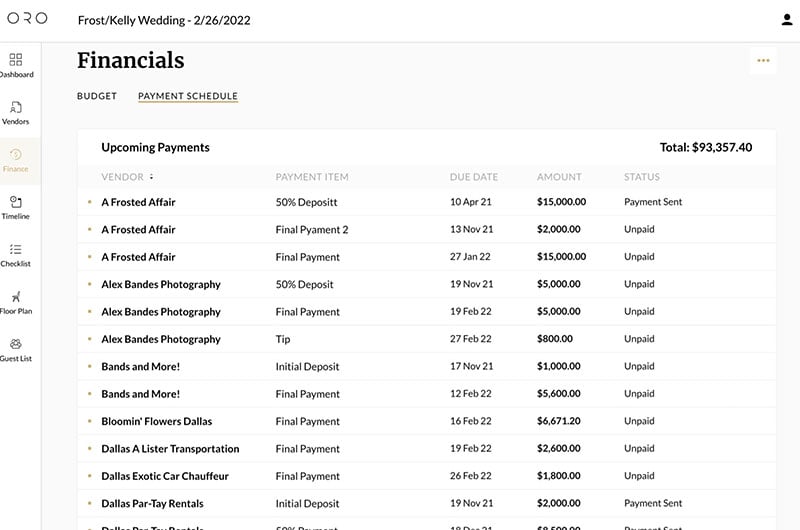The image size is (800, 530).
Task: Click the user profile icon
Action: pyautogui.click(x=787, y=20)
